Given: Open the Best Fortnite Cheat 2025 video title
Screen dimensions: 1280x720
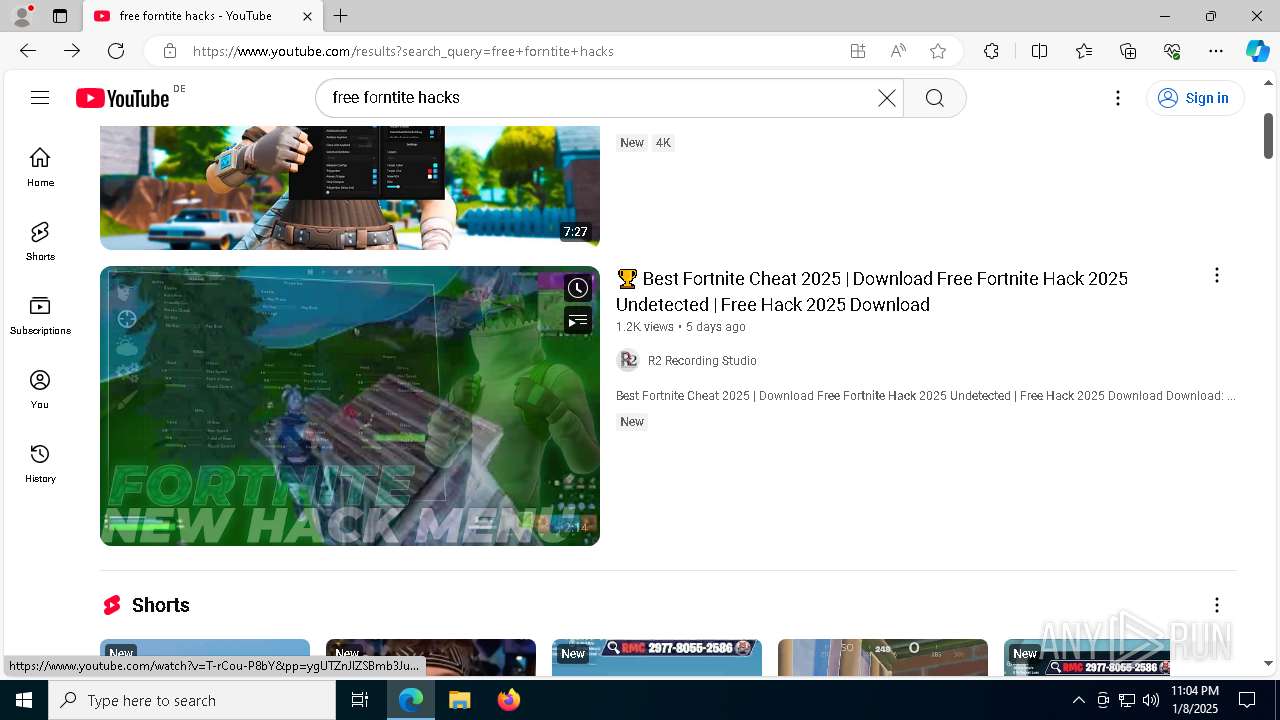Looking at the screenshot, I should pos(872,291).
